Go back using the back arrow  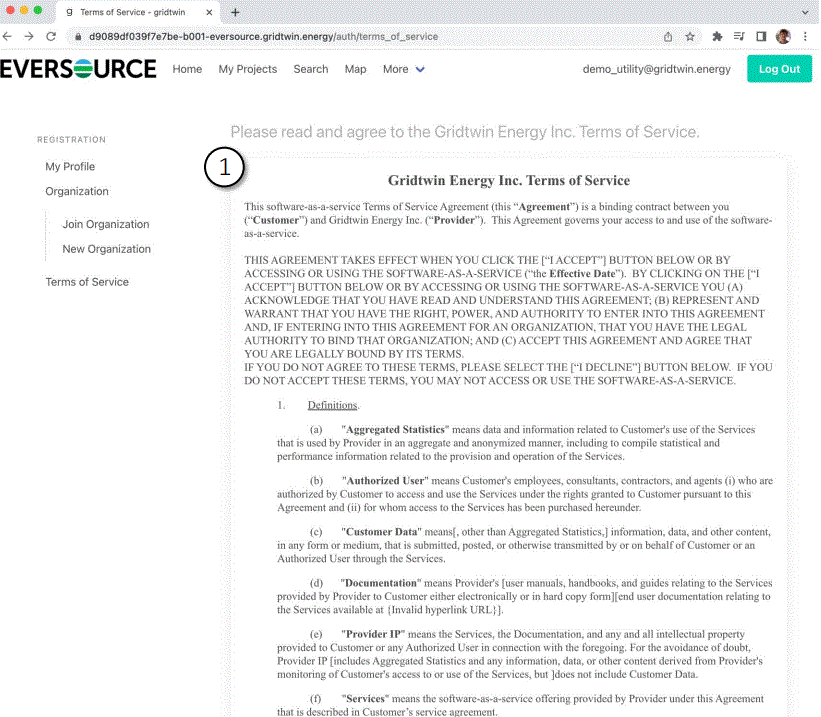8,36
